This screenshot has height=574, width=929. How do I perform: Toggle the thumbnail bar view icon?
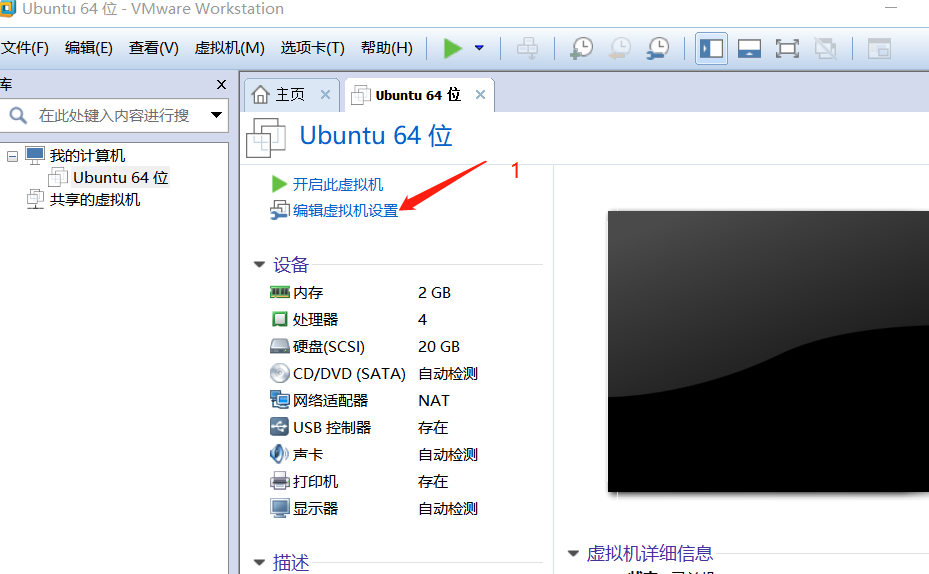(749, 48)
